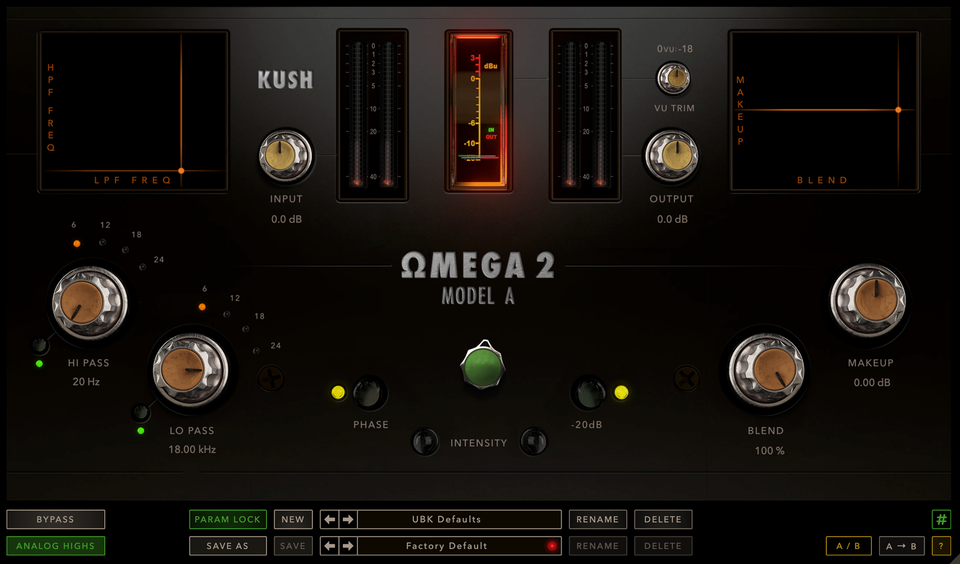Toggle the Phase switch
The height and width of the screenshot is (564, 960).
tap(369, 393)
